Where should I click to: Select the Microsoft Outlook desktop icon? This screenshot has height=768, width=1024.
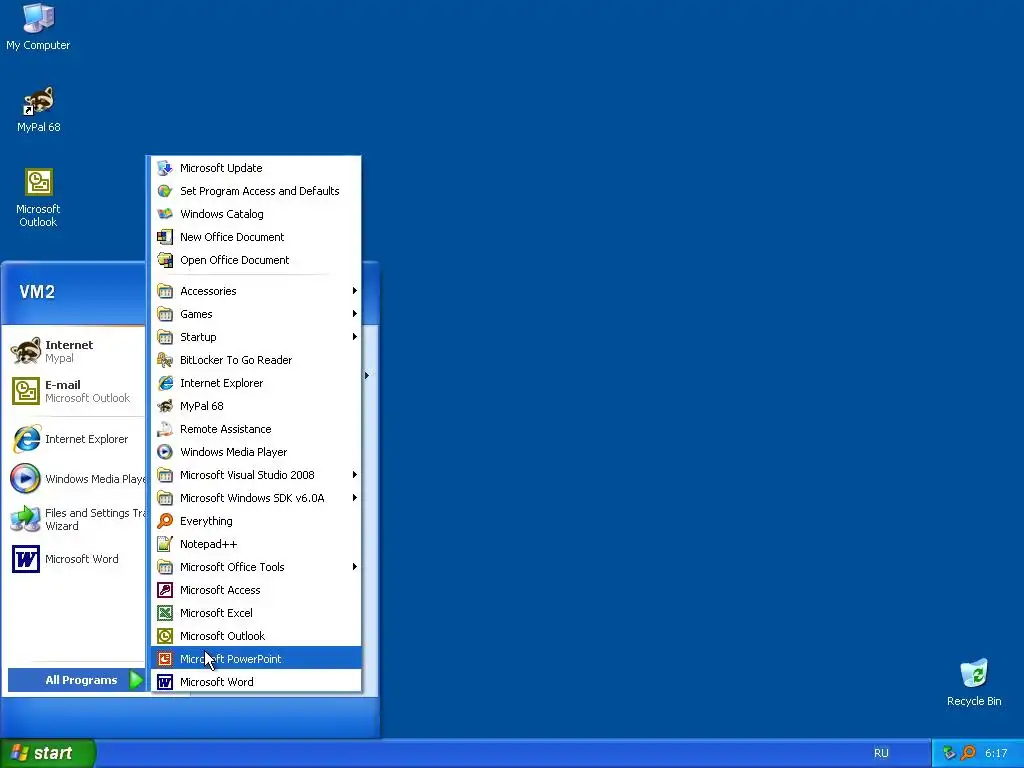(x=38, y=198)
